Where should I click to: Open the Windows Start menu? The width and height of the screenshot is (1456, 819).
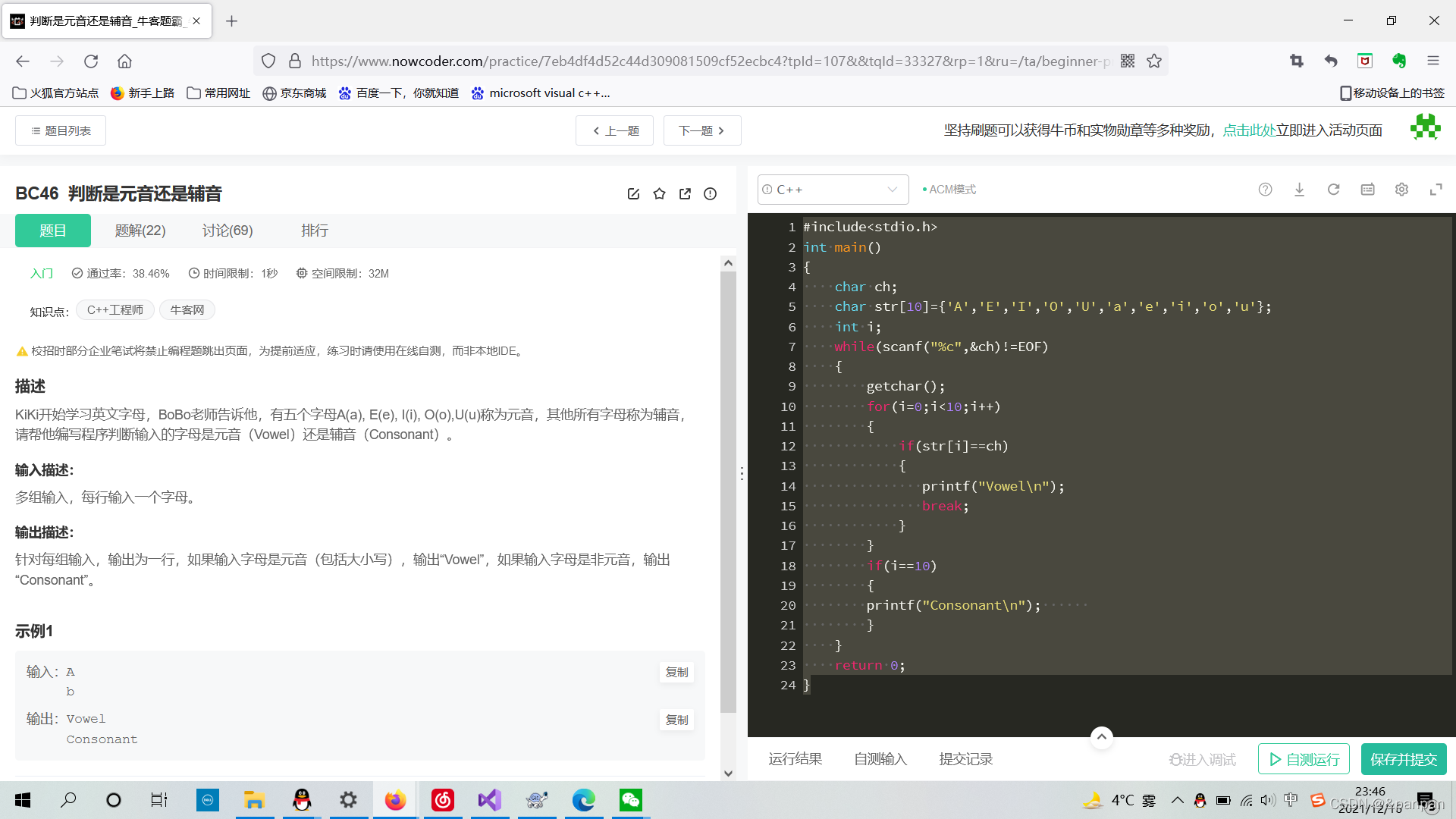pyautogui.click(x=23, y=800)
